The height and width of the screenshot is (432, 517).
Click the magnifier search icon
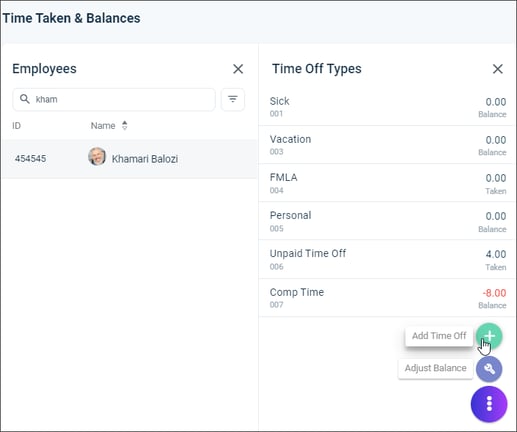click(25, 99)
